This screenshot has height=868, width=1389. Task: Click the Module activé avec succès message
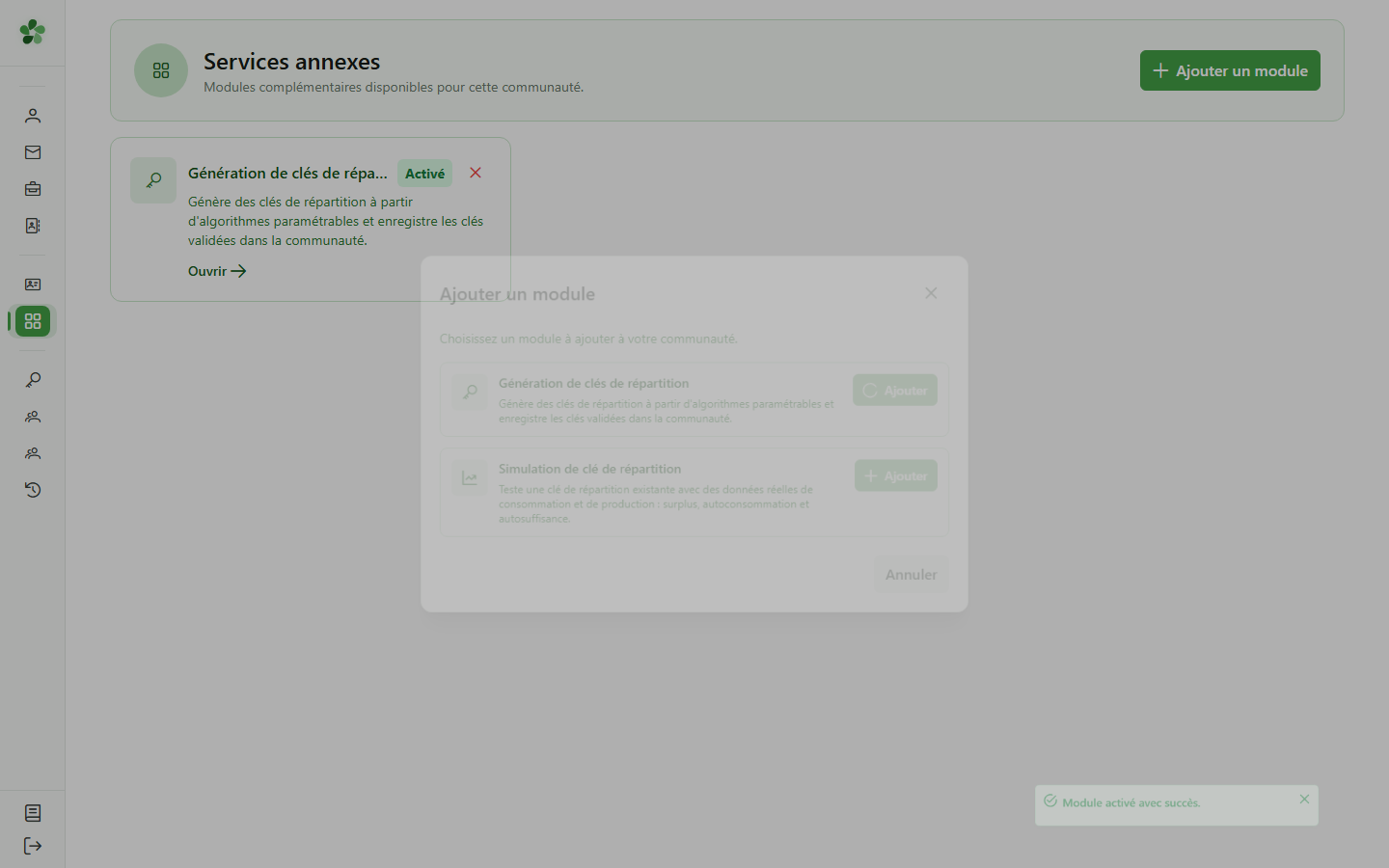pyautogui.click(x=1131, y=802)
